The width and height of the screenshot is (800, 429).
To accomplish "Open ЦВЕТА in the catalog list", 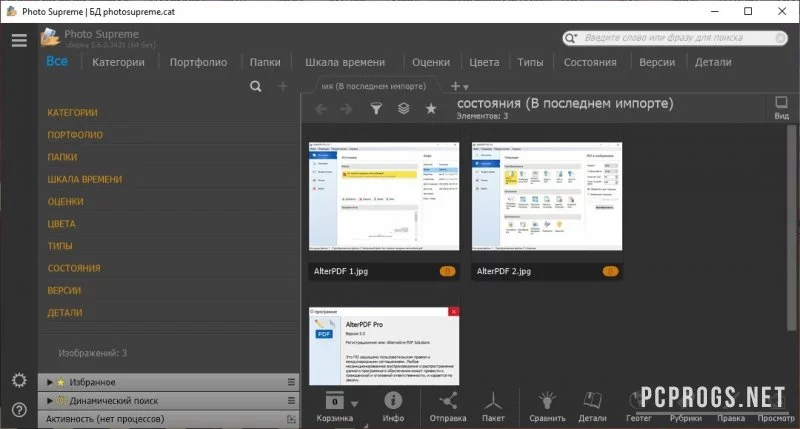I will 61,224.
